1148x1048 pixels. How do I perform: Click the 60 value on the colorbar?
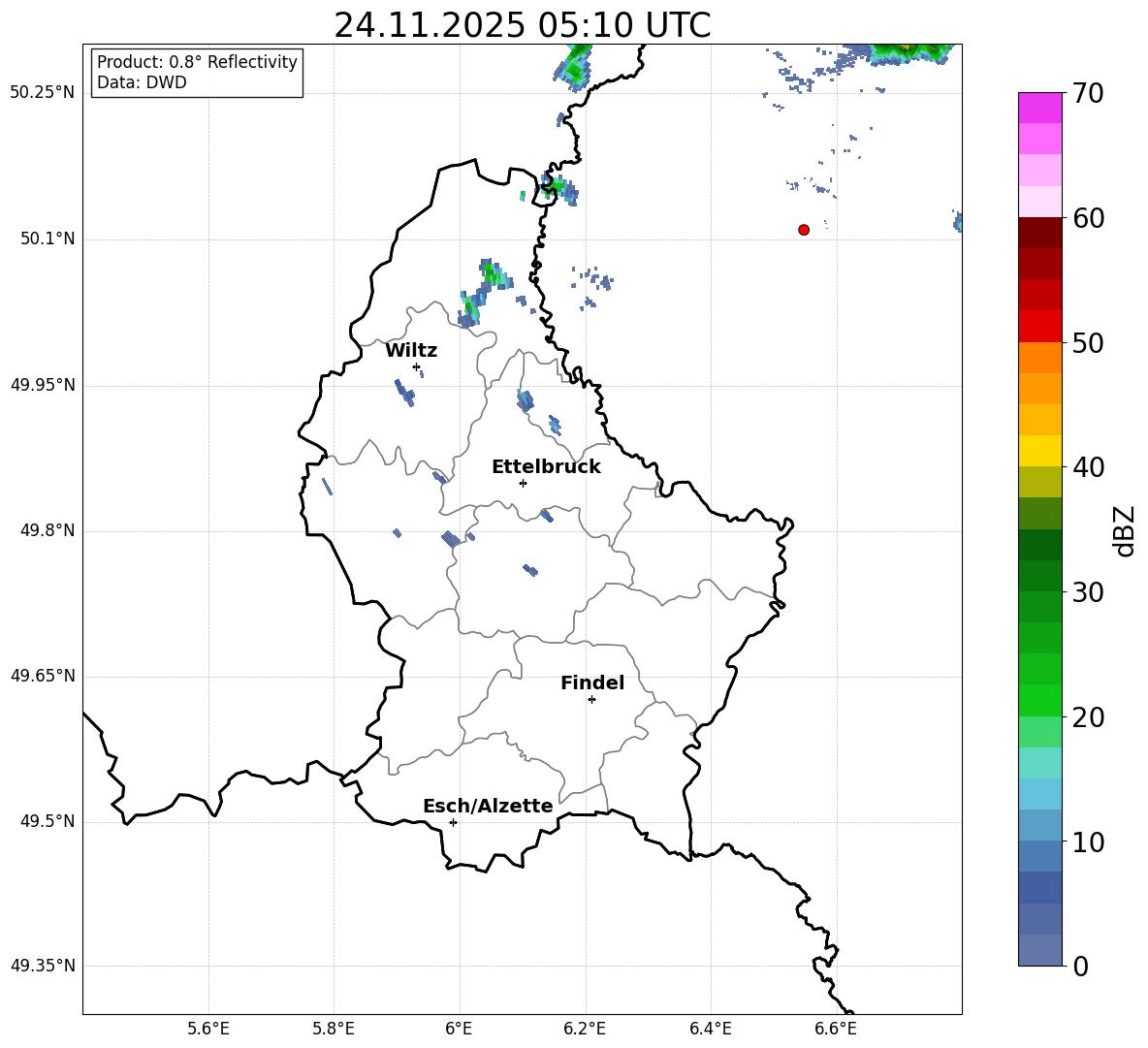point(1087,218)
